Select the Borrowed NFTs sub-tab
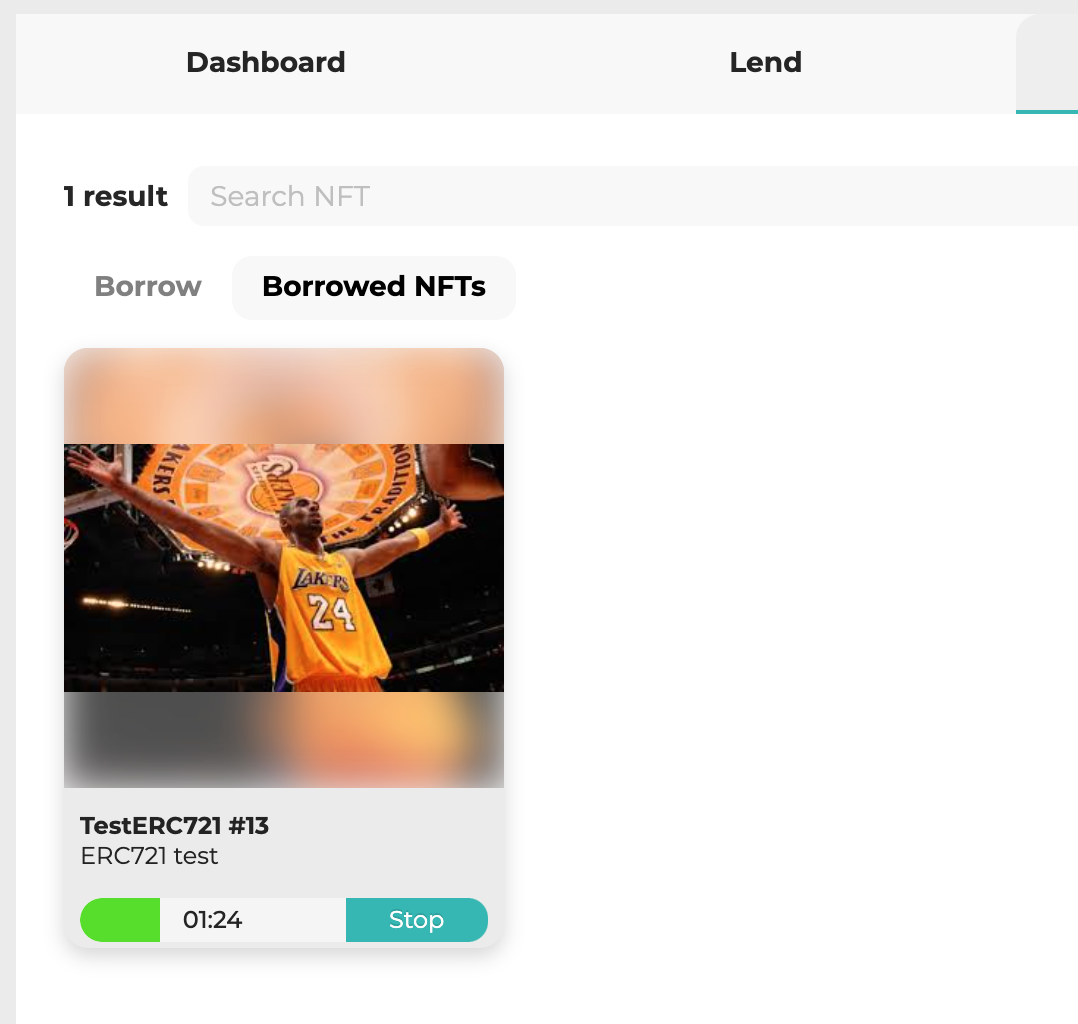Image resolution: width=1078 pixels, height=1024 pixels. tap(374, 287)
